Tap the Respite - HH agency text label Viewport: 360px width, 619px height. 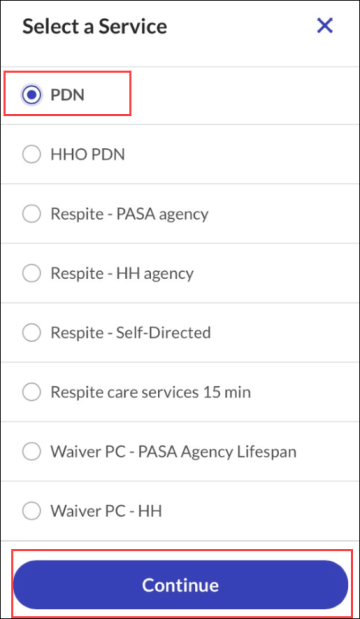coord(122,274)
